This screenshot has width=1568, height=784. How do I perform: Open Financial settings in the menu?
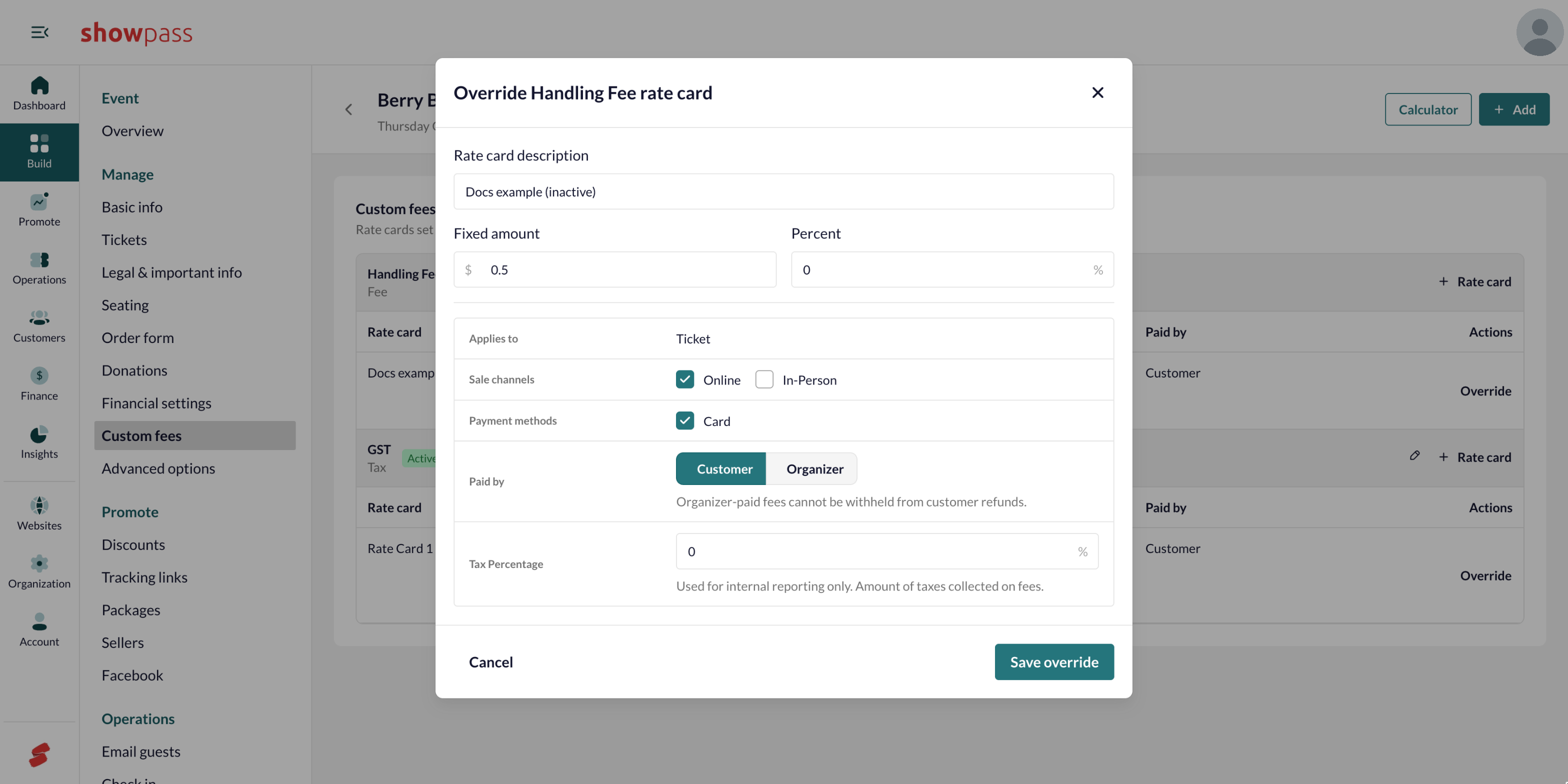pos(156,403)
